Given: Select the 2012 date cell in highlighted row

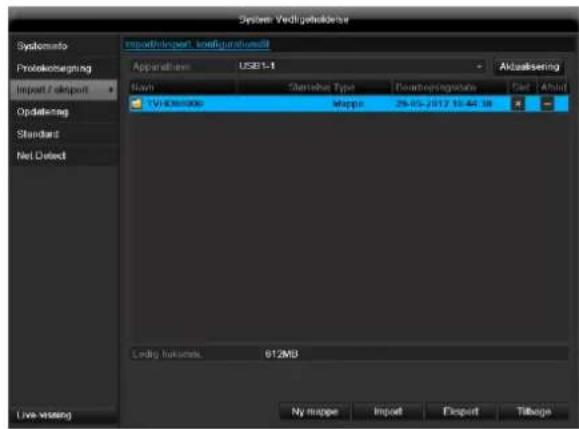Looking at the screenshot, I should click(x=443, y=104).
